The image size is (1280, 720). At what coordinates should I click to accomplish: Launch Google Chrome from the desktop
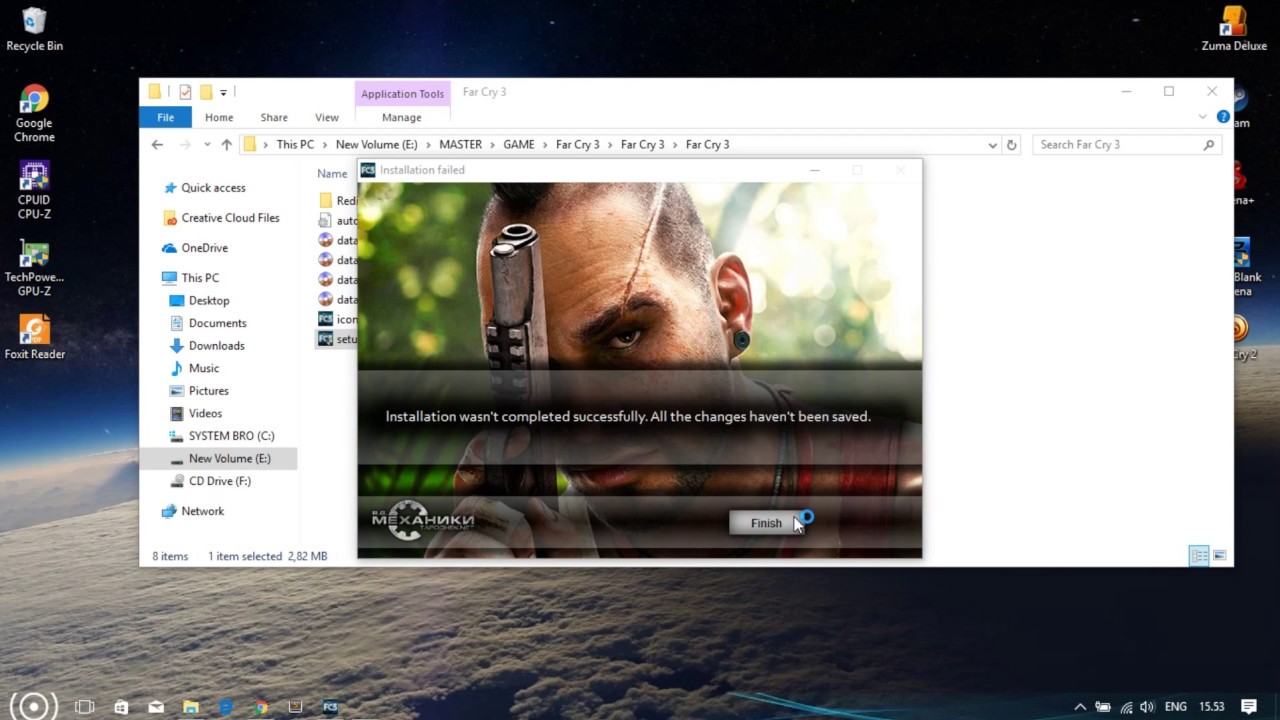click(34, 115)
